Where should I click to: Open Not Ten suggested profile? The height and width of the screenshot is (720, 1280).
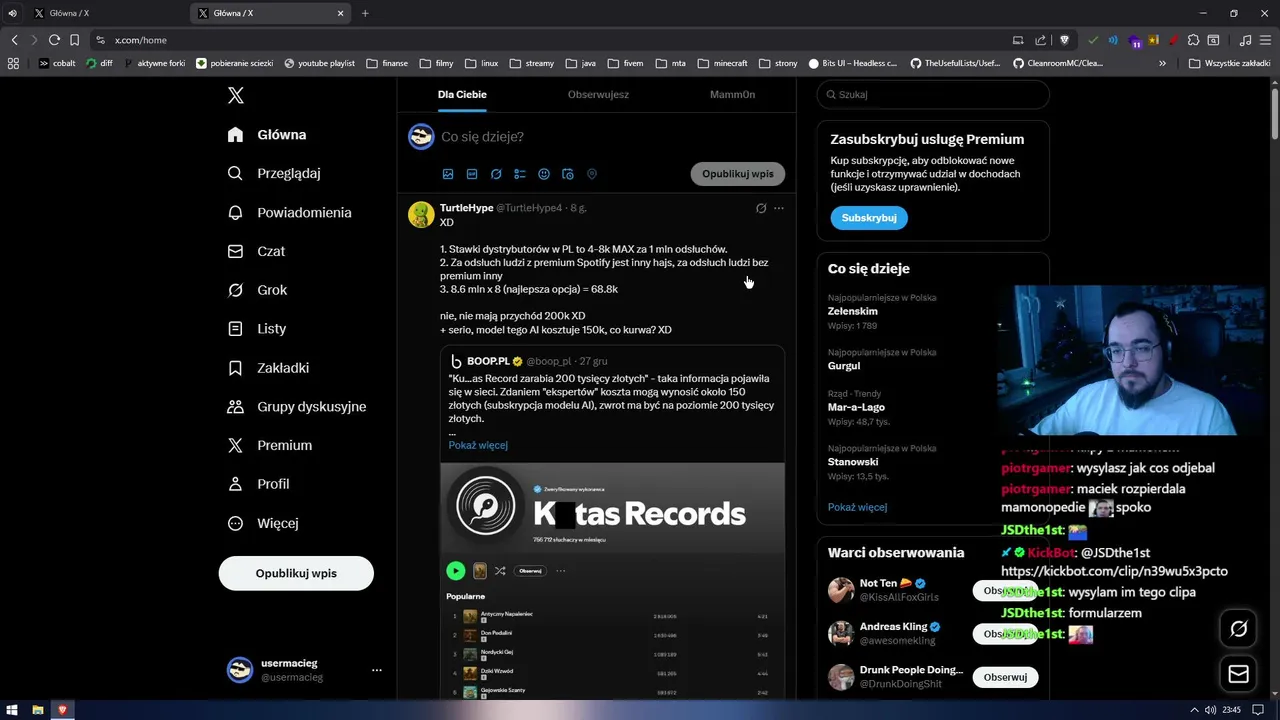coord(878,583)
